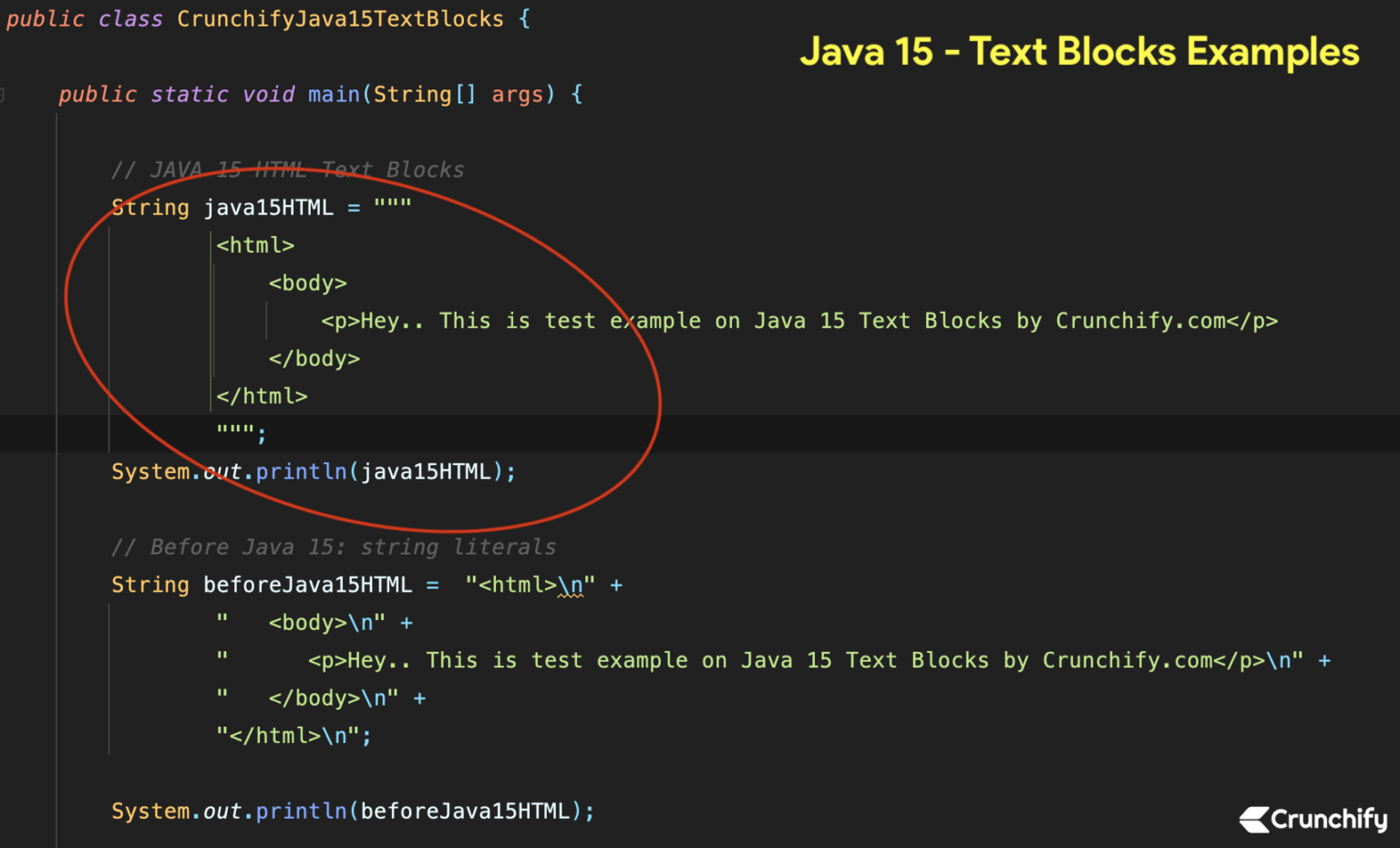Select the class name CrunchifyJava15TextBlocks
Screen dimensions: 1400x848
pos(340,18)
